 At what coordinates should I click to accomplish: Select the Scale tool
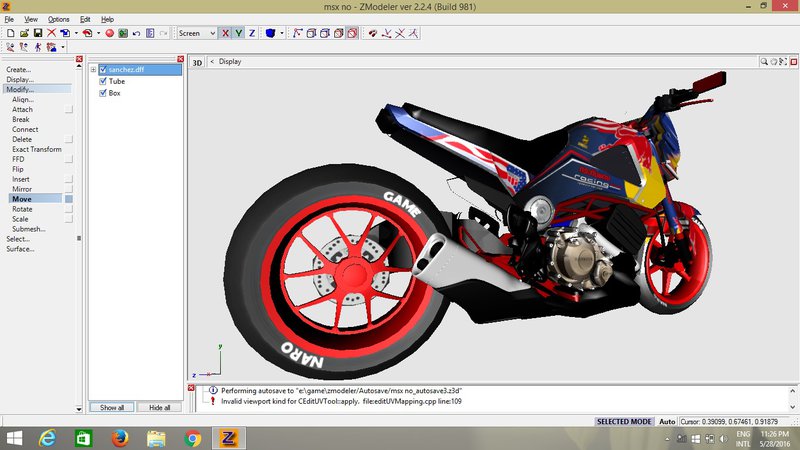[x=20, y=219]
